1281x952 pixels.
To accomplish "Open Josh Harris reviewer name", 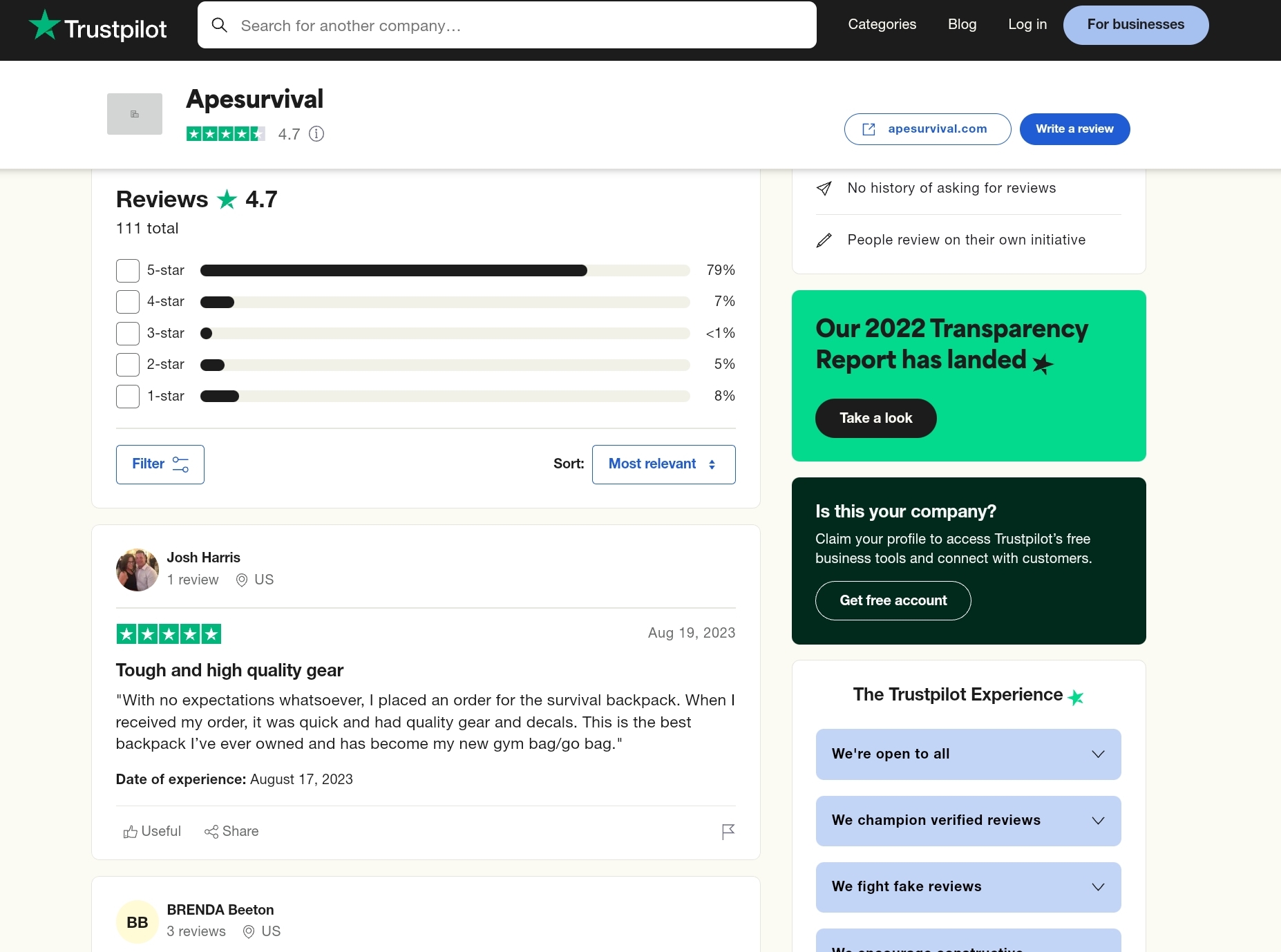I will point(204,558).
